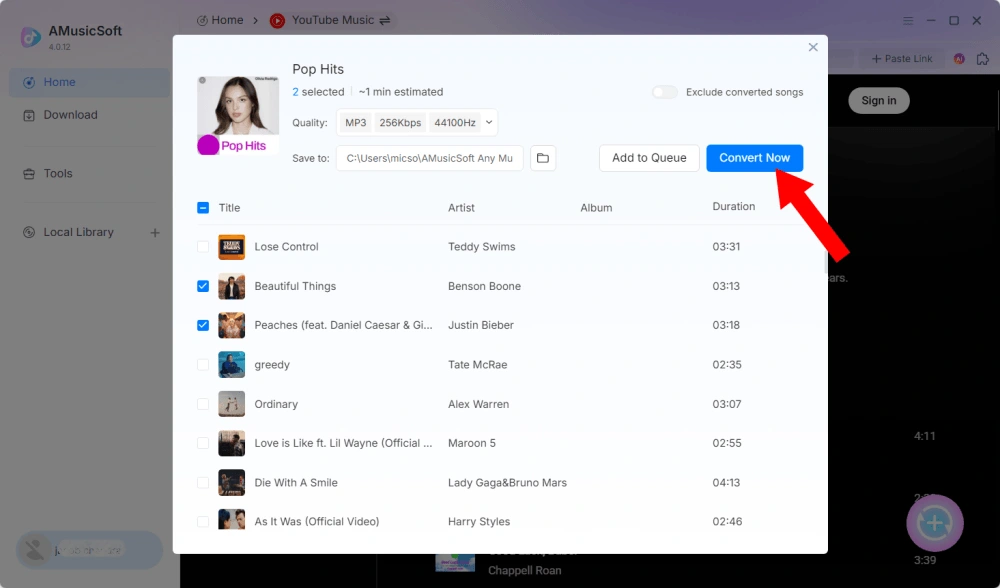
Task: Toggle Exclude converted songs switch
Action: pos(665,92)
